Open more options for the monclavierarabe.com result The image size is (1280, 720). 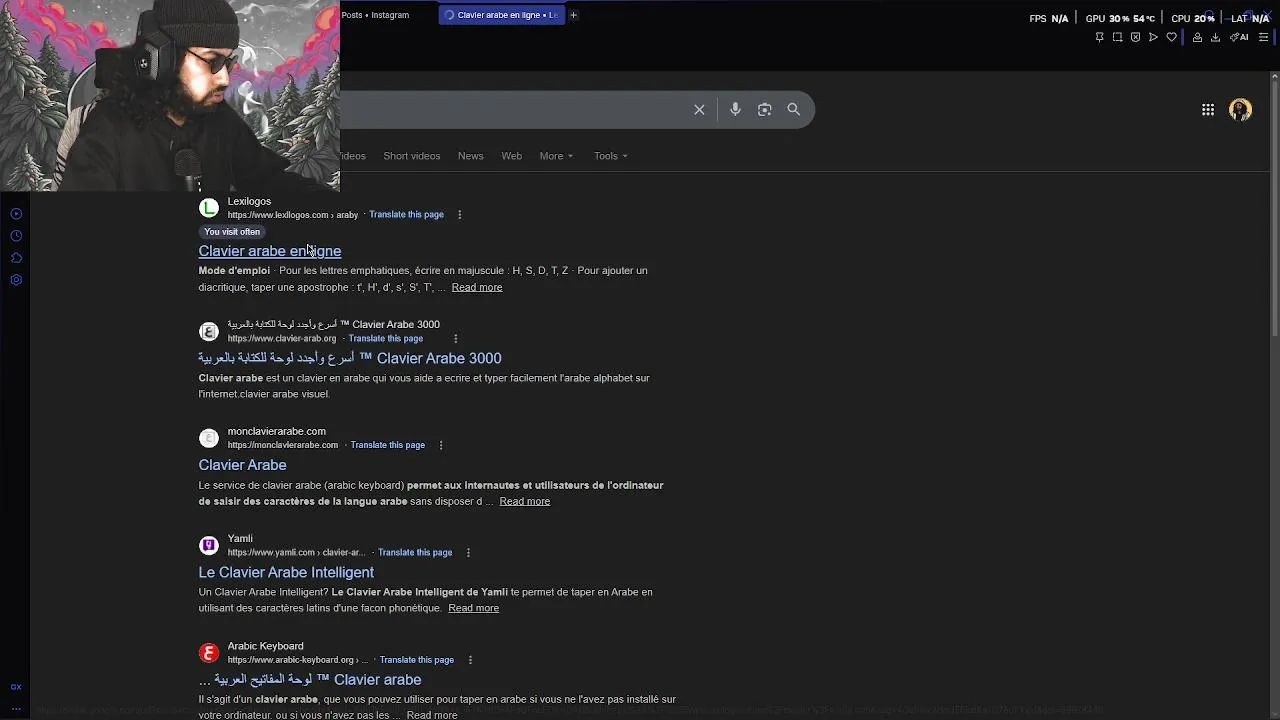point(441,446)
